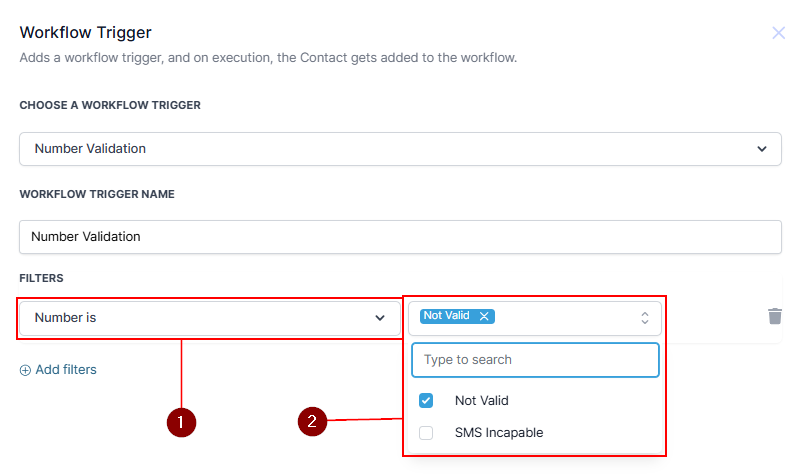Click the red annotation badge numbered 2
The image size is (802, 476).
pyautogui.click(x=313, y=422)
